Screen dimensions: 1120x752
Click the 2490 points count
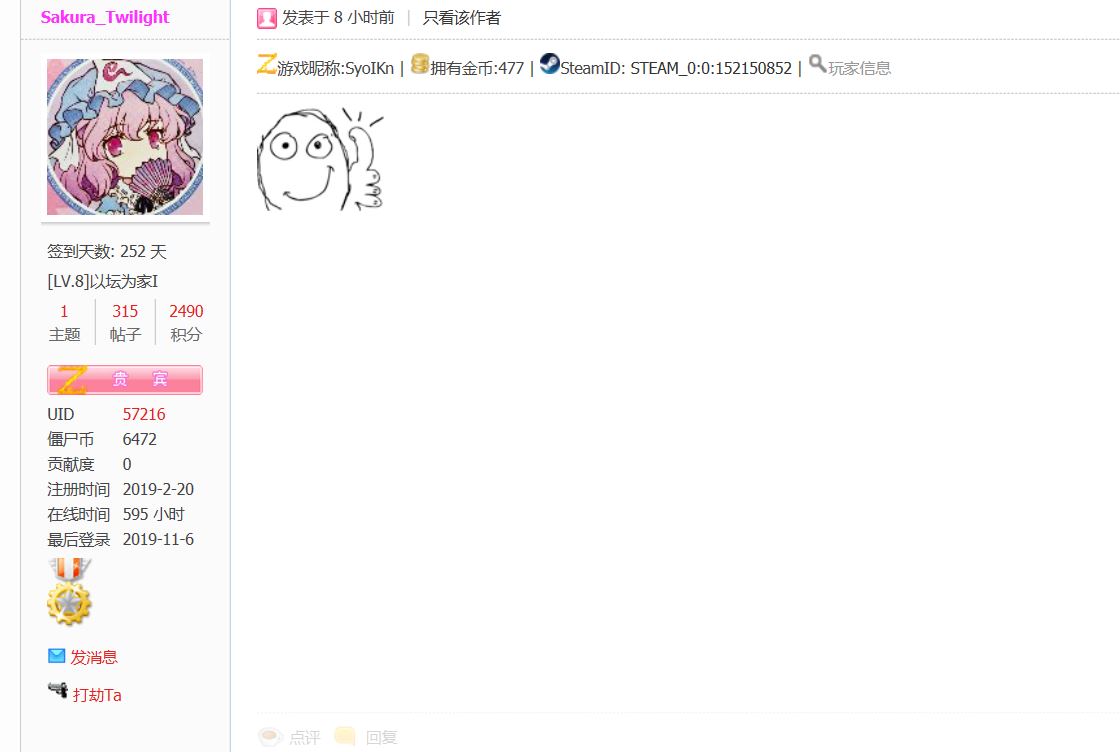[x=186, y=311]
